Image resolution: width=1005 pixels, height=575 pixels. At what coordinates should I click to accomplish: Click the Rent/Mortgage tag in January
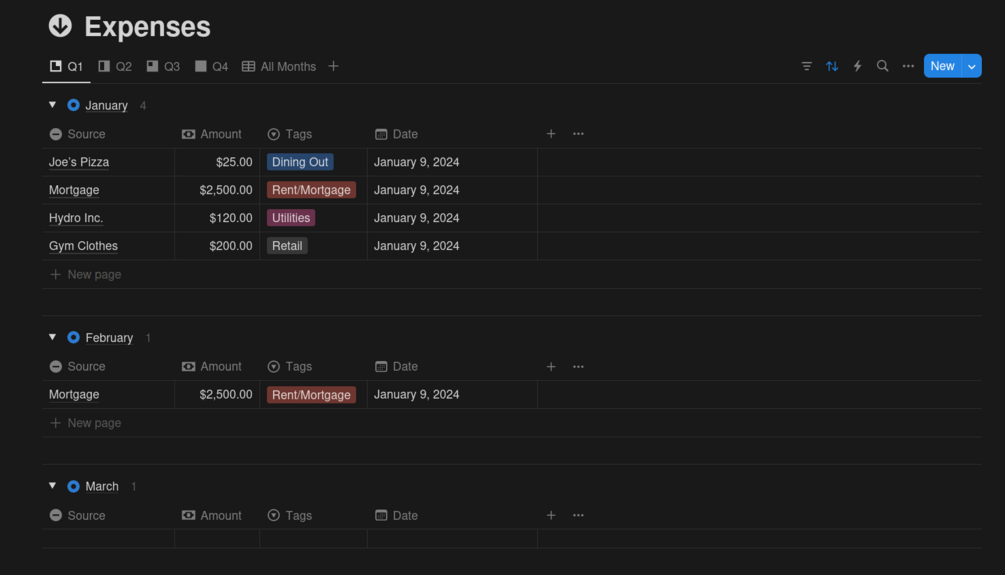click(x=311, y=190)
